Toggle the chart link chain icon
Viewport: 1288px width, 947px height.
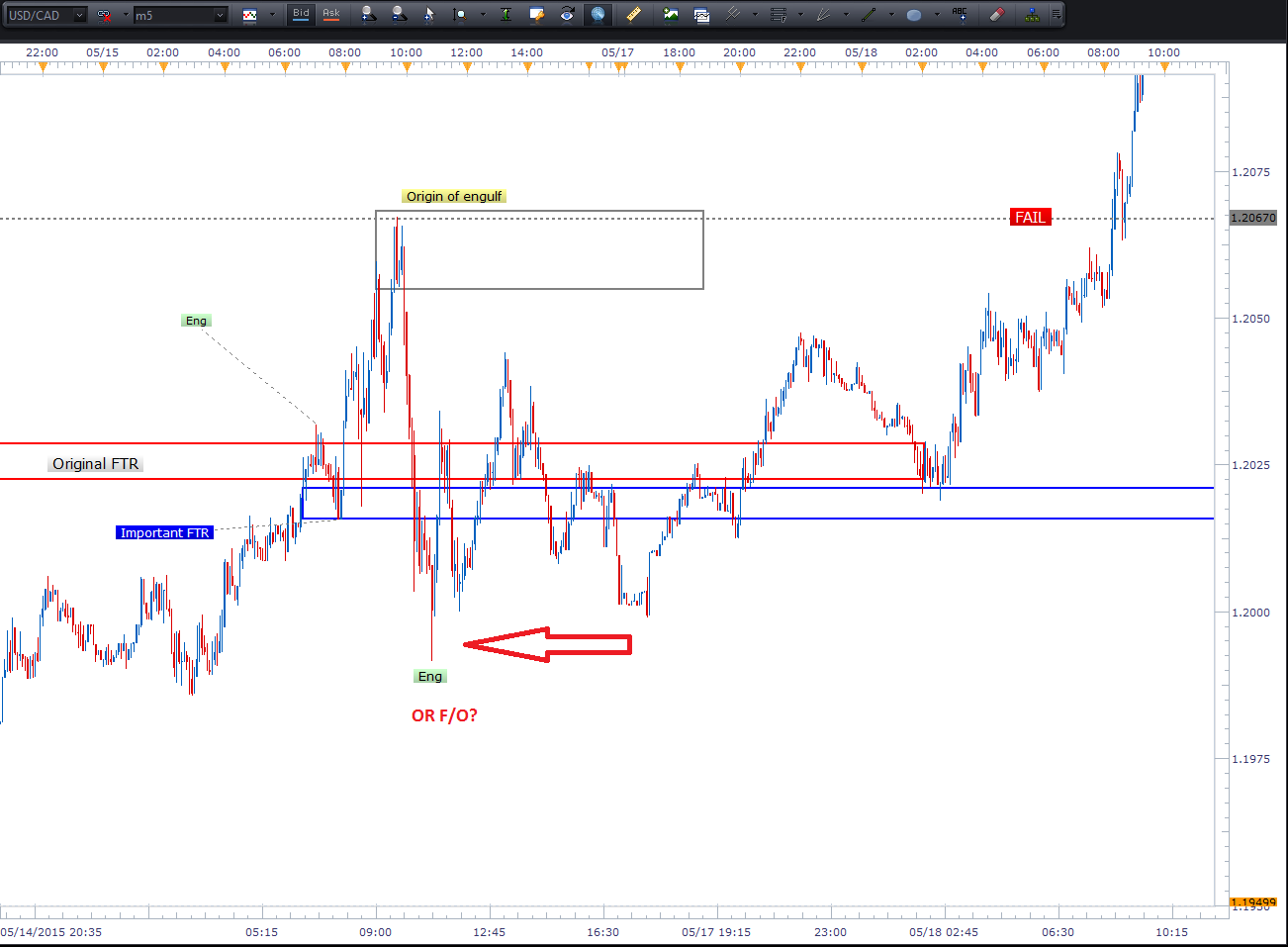(104, 15)
